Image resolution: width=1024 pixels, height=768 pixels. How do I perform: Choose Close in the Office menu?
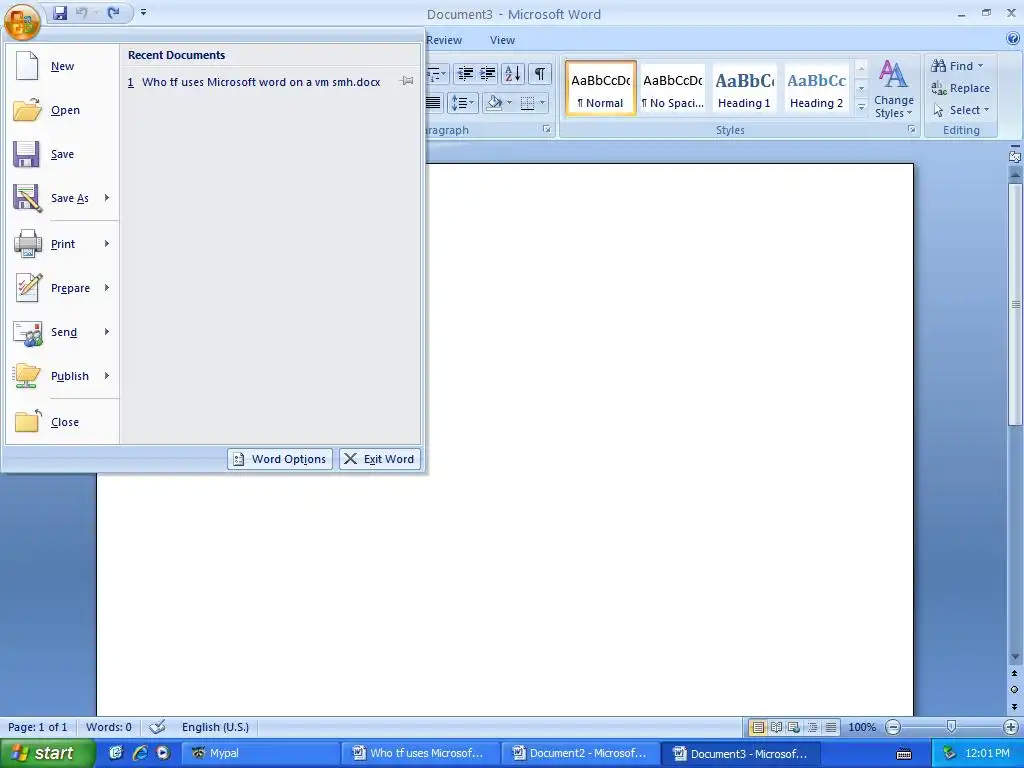(x=62, y=422)
